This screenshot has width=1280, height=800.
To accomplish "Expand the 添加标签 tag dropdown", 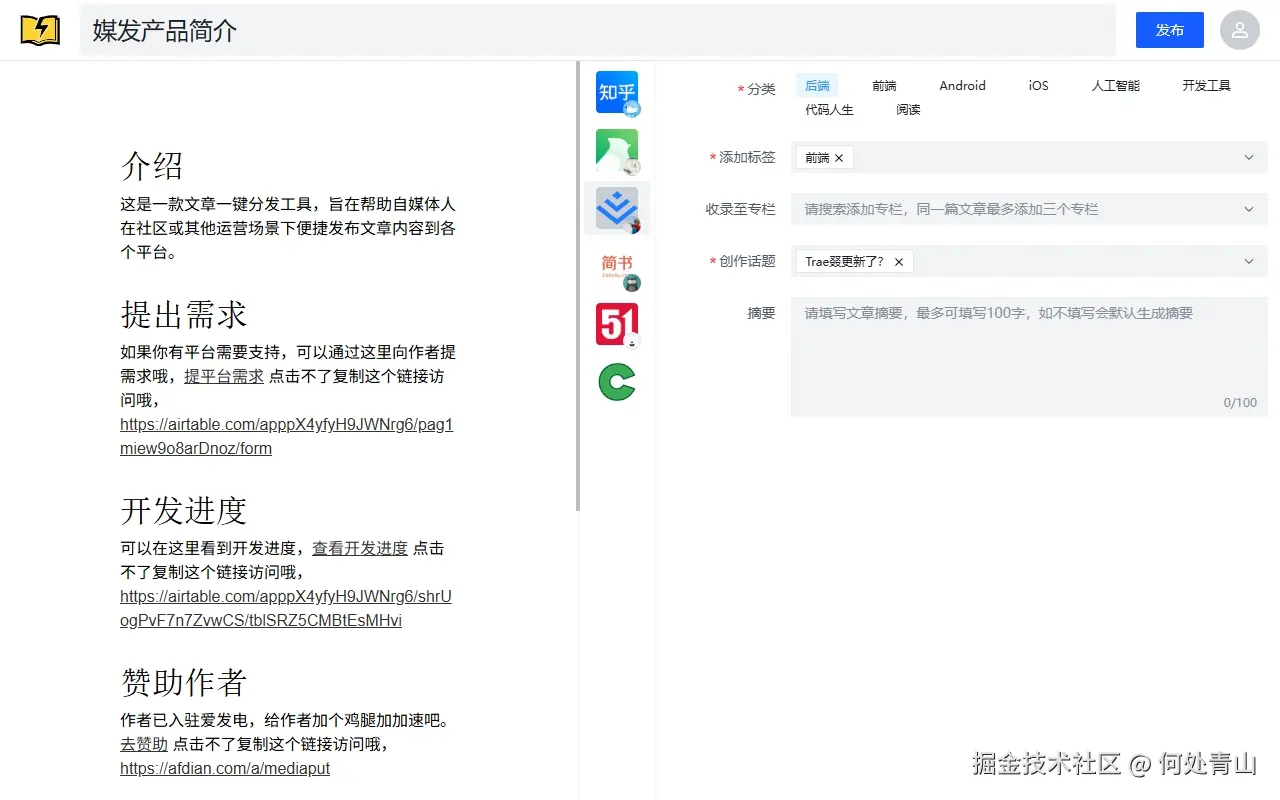I will tap(1248, 157).
